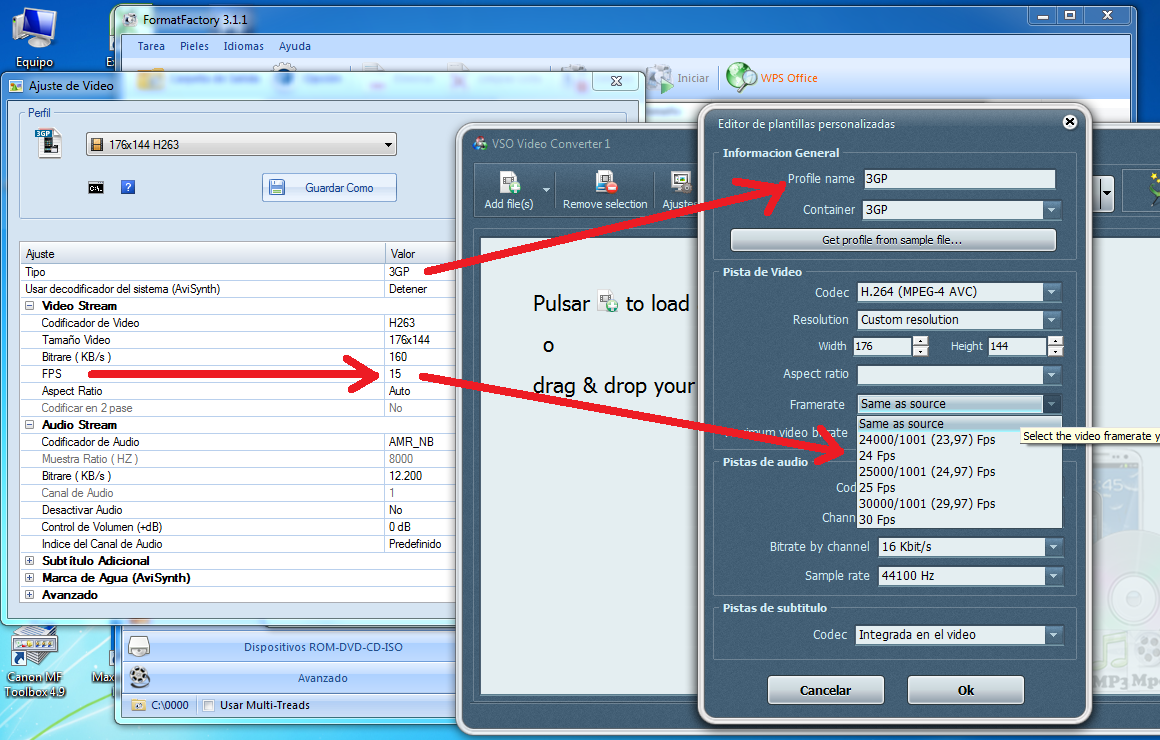This screenshot has height=740, width=1160.
Task: Select the Control de Volumen value 0 dB
Action: (420, 527)
